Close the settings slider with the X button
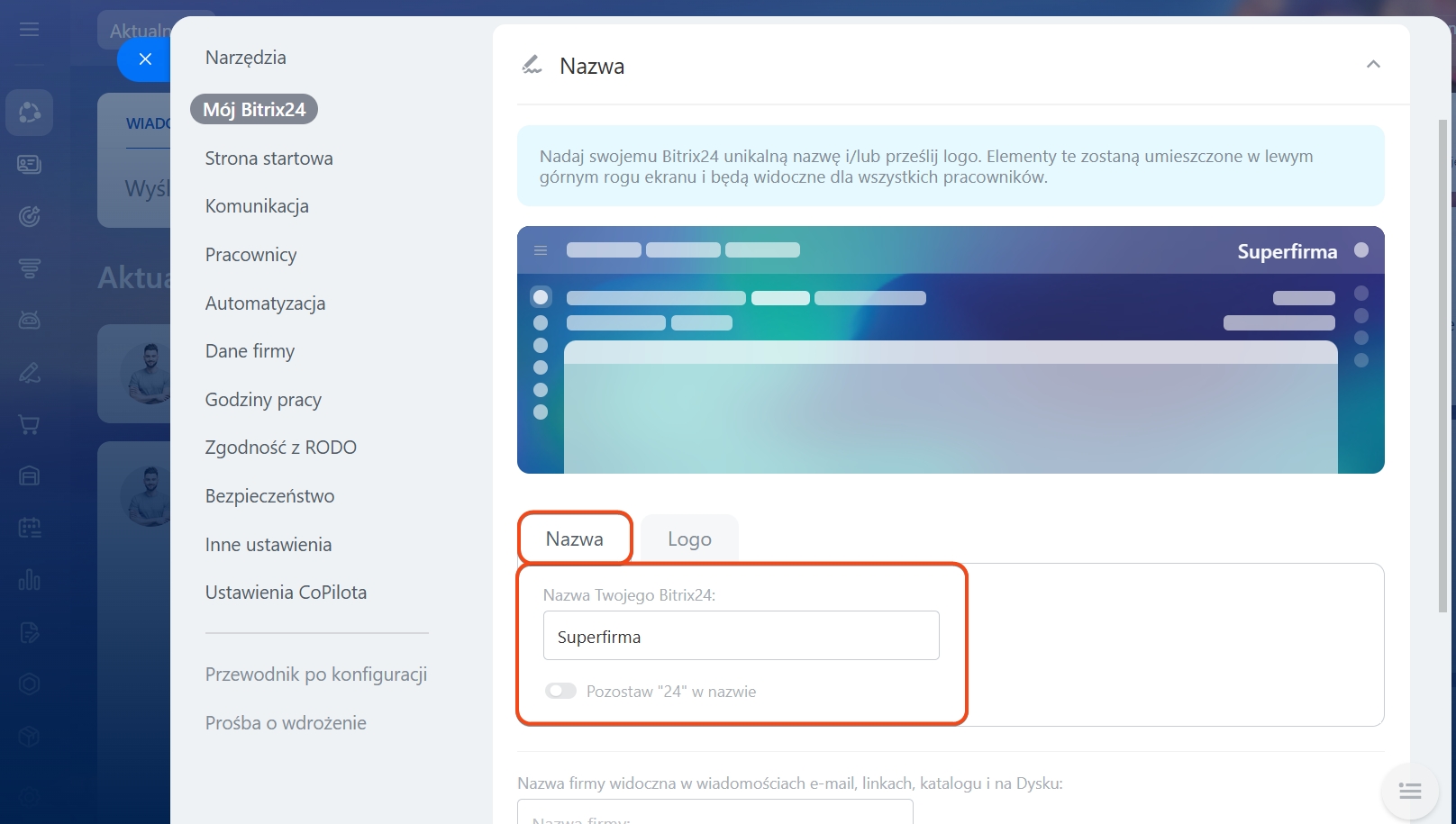 coord(145,59)
